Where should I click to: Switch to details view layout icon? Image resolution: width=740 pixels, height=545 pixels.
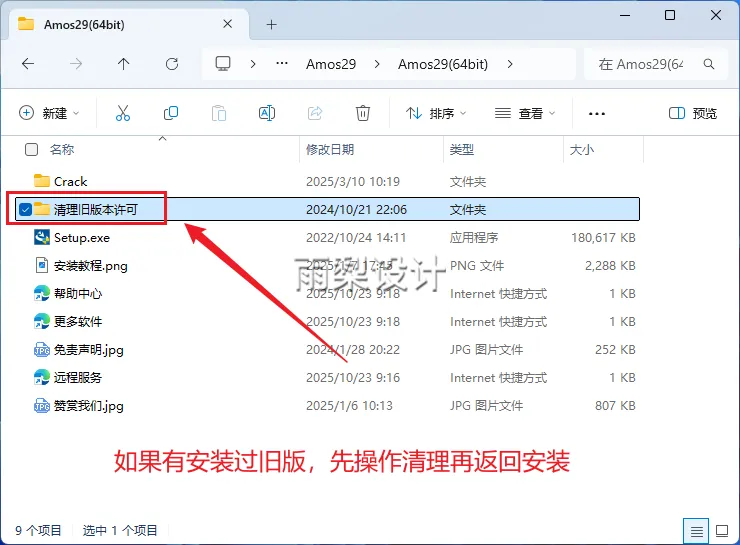coord(696,531)
